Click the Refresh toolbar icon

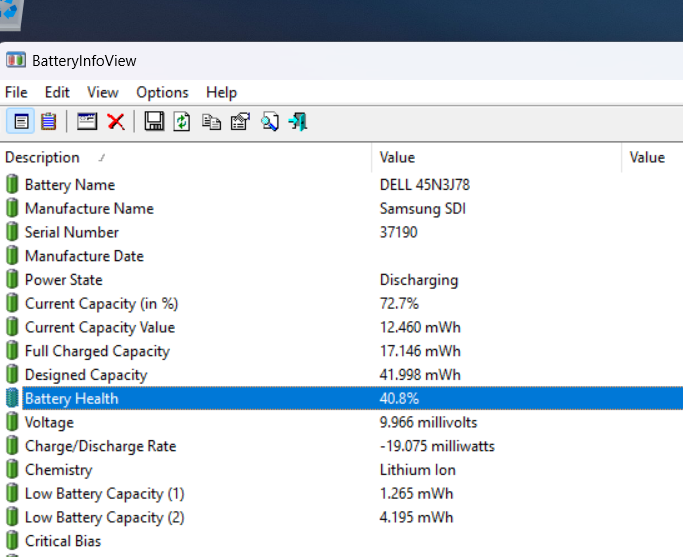(182, 122)
